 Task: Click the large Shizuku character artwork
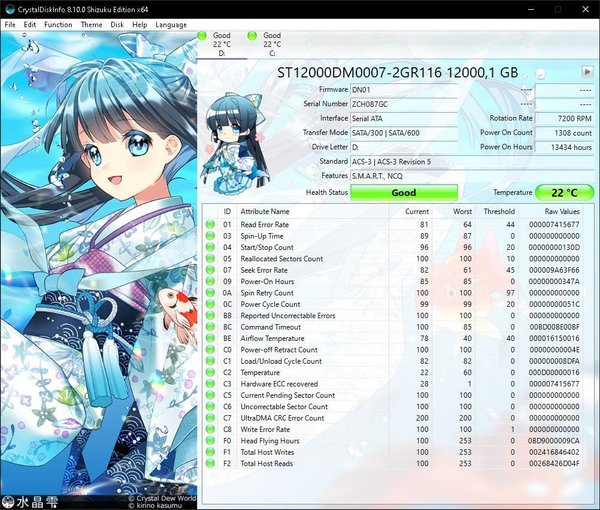coord(99,270)
